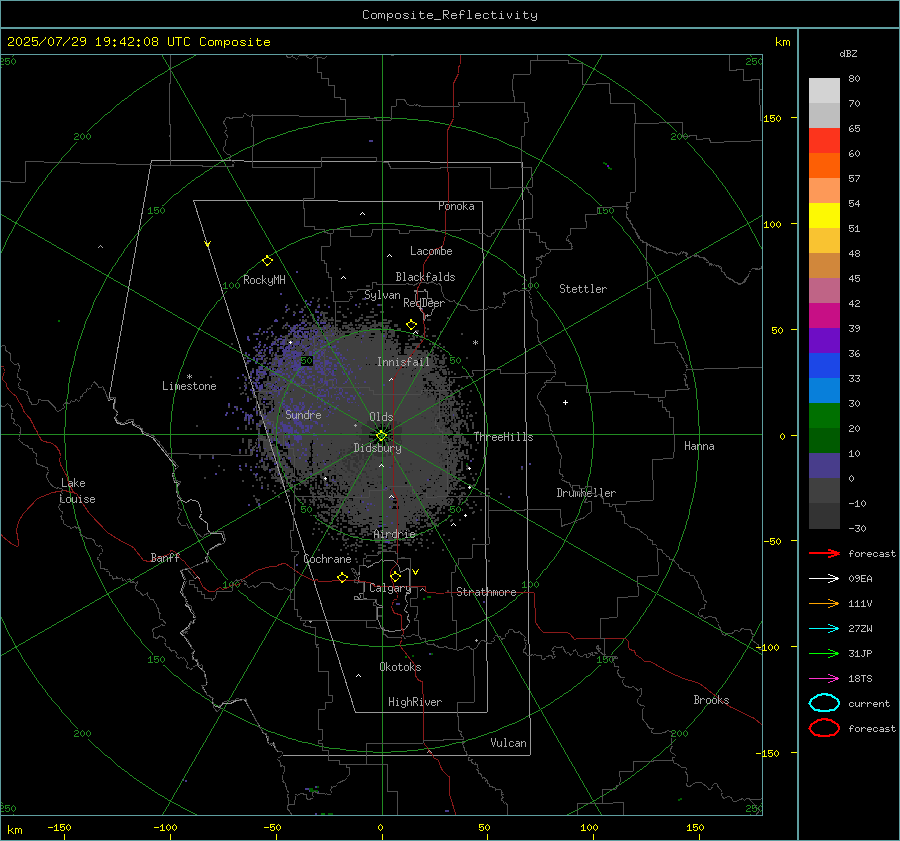Screen dimensions: 900x841
Task: Click the cyan current ellipse symbol
Action: tap(824, 703)
